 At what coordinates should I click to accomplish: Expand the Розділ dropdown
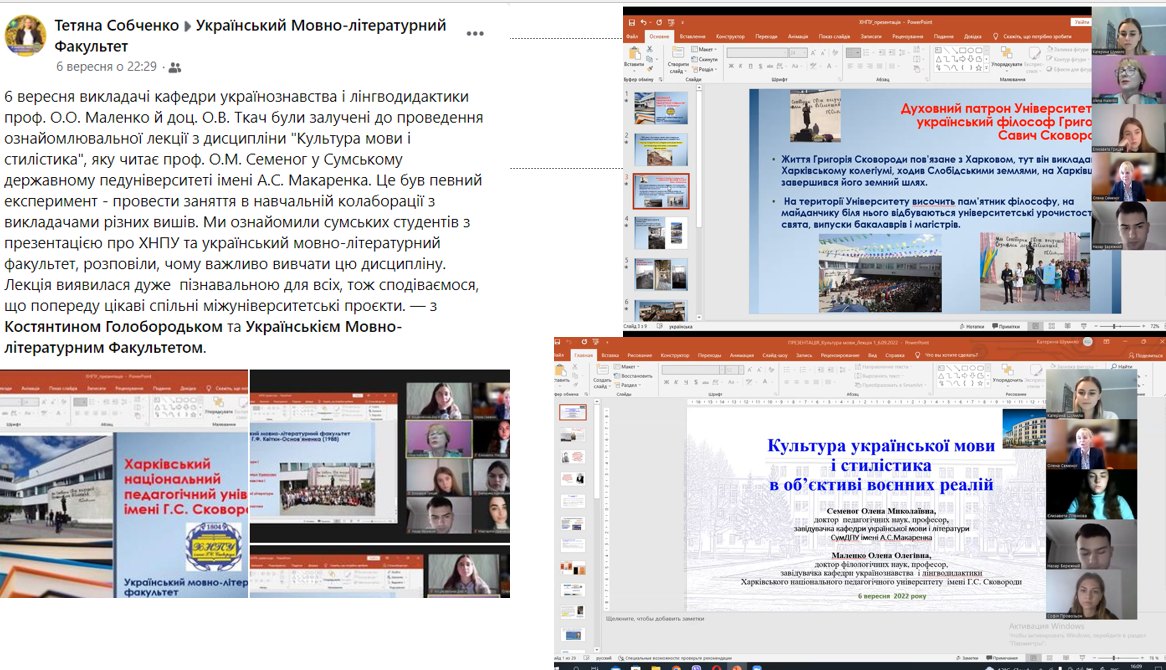pyautogui.click(x=706, y=69)
